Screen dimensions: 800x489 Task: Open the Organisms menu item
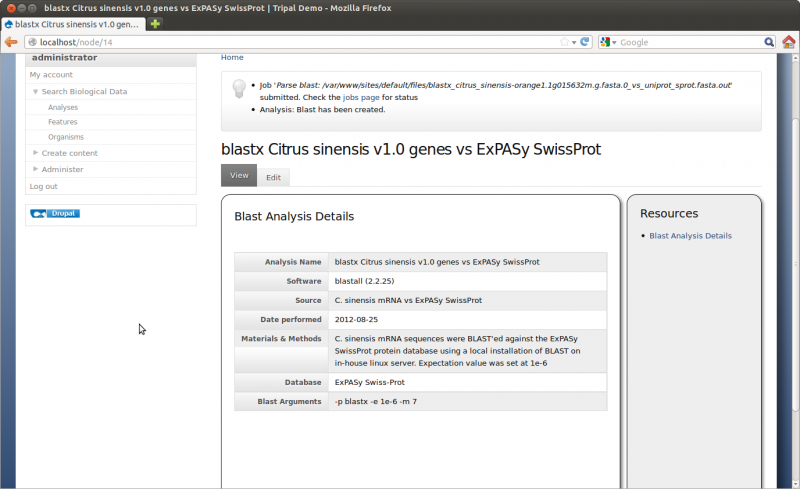click(66, 137)
